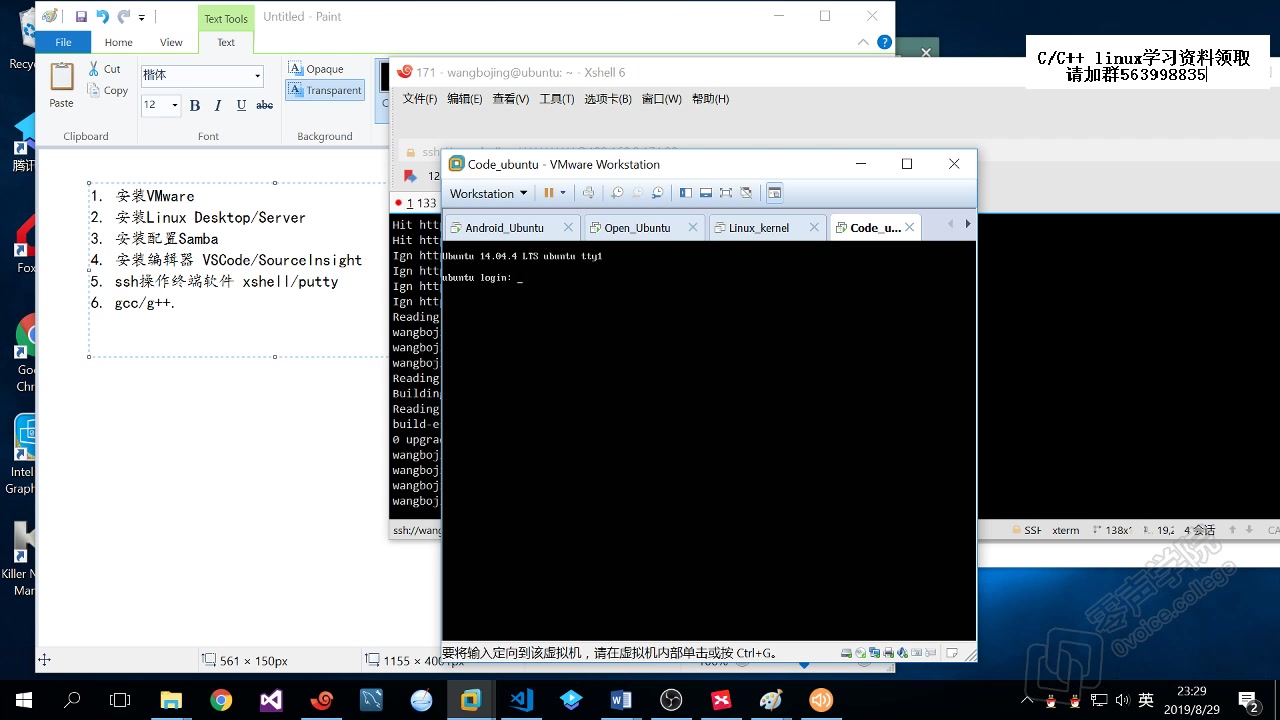
Task: Click the Home tab in Paint ribbon
Action: [118, 42]
